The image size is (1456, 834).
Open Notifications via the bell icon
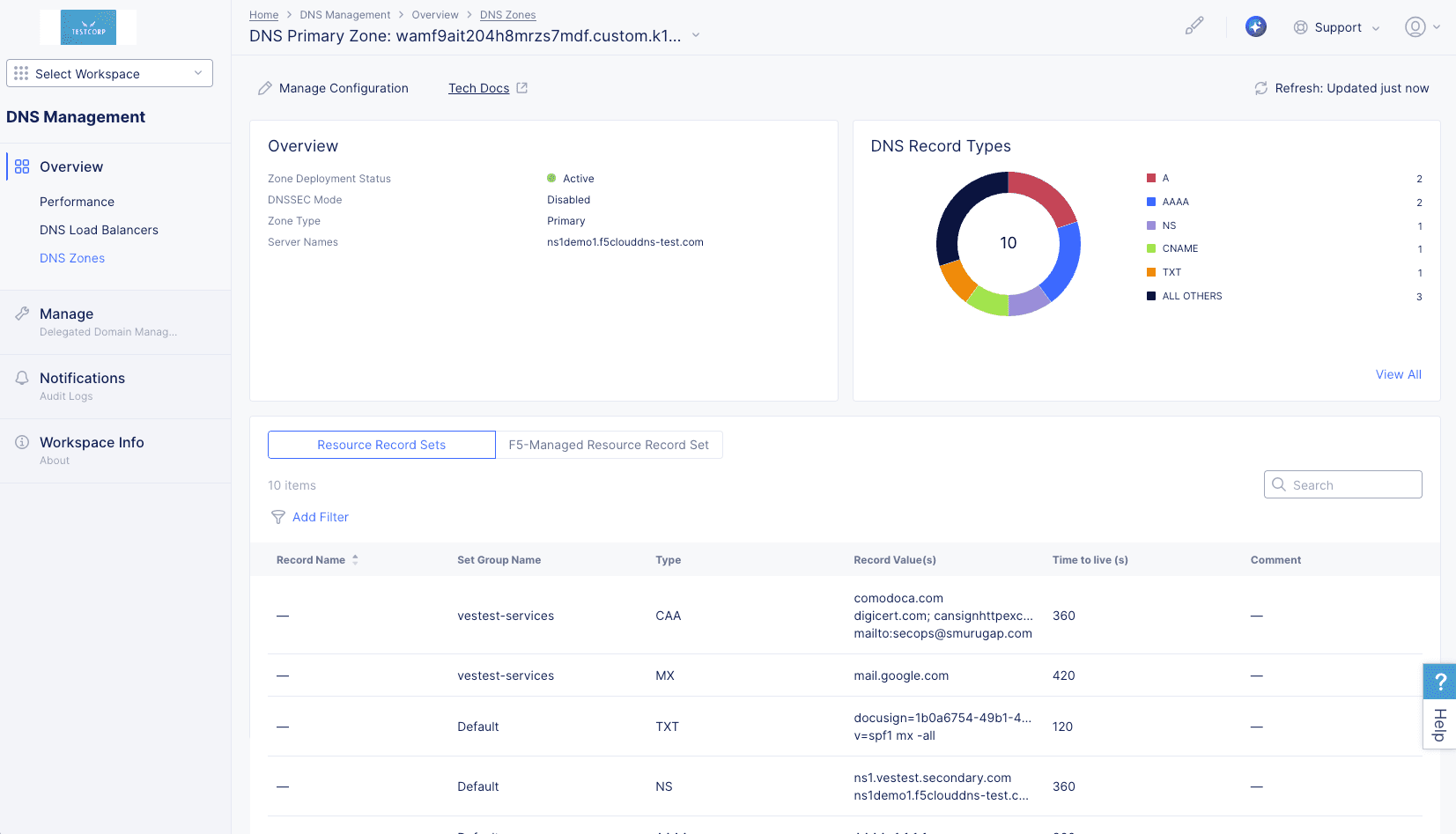click(x=21, y=377)
